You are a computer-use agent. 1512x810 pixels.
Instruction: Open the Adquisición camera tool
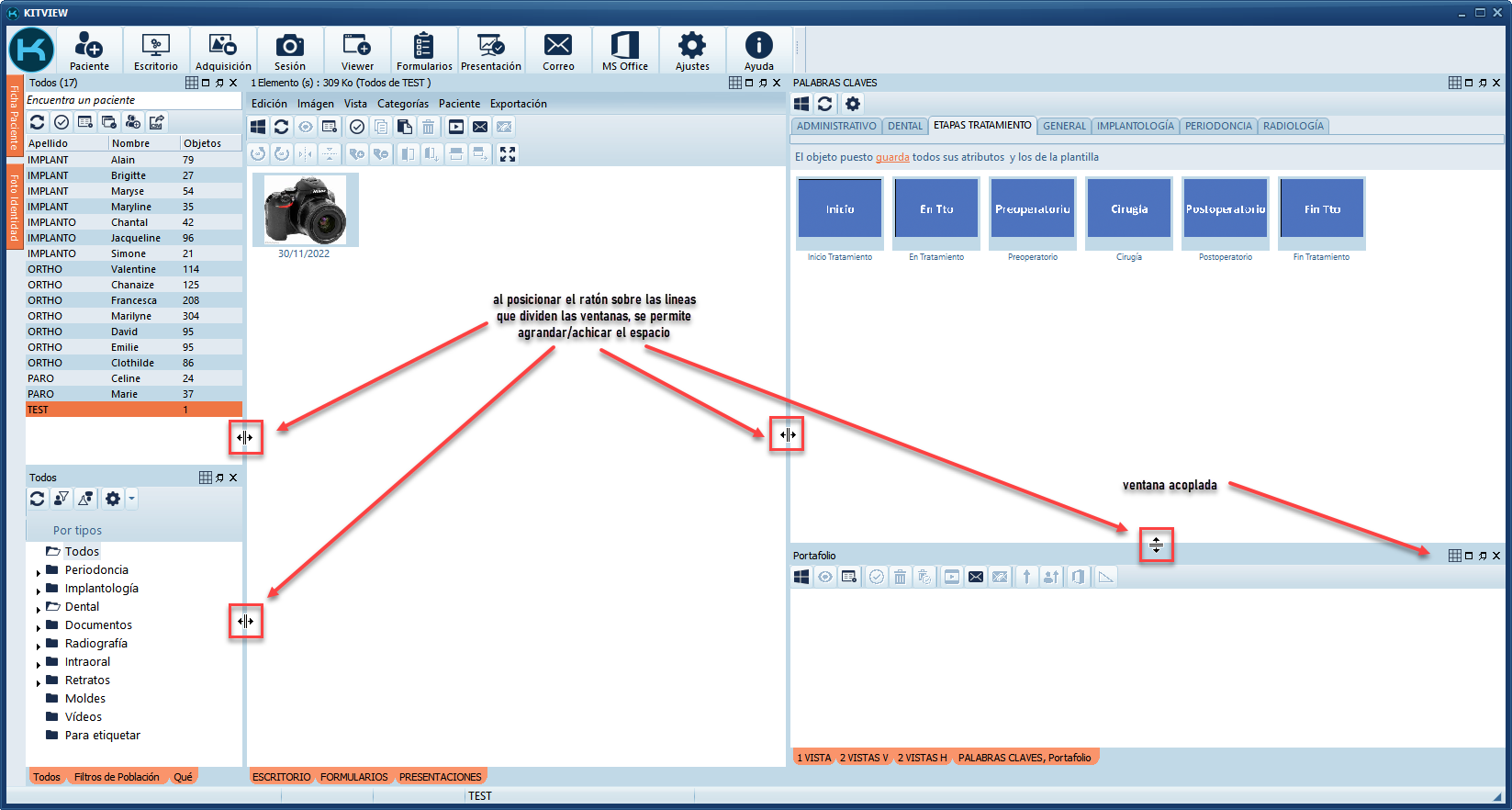tap(222, 51)
